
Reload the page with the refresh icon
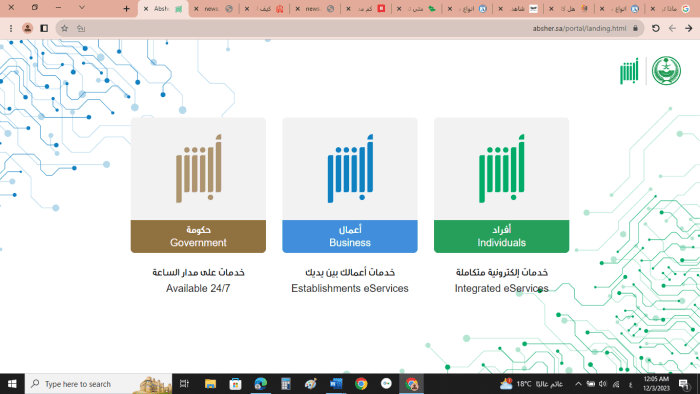tap(655, 28)
